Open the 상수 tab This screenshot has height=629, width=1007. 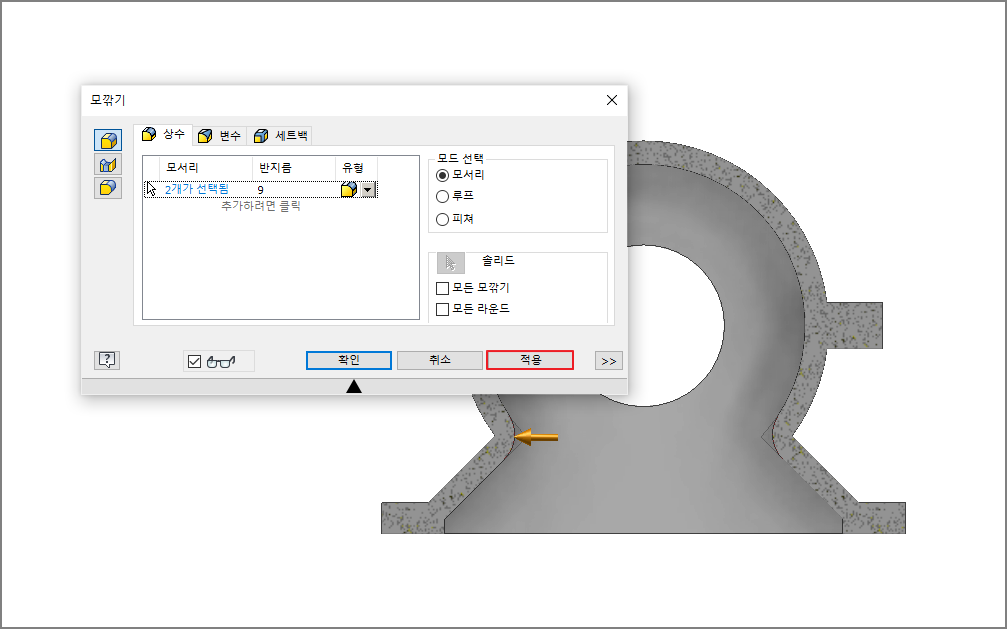coord(164,134)
